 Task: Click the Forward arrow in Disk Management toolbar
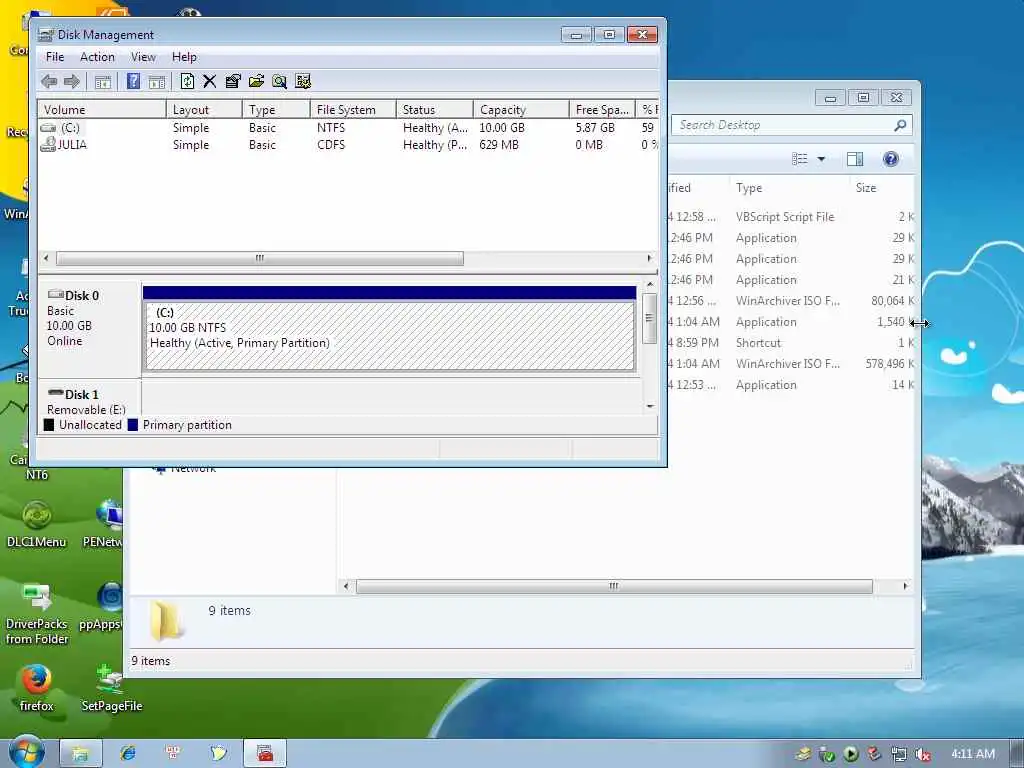(x=72, y=82)
